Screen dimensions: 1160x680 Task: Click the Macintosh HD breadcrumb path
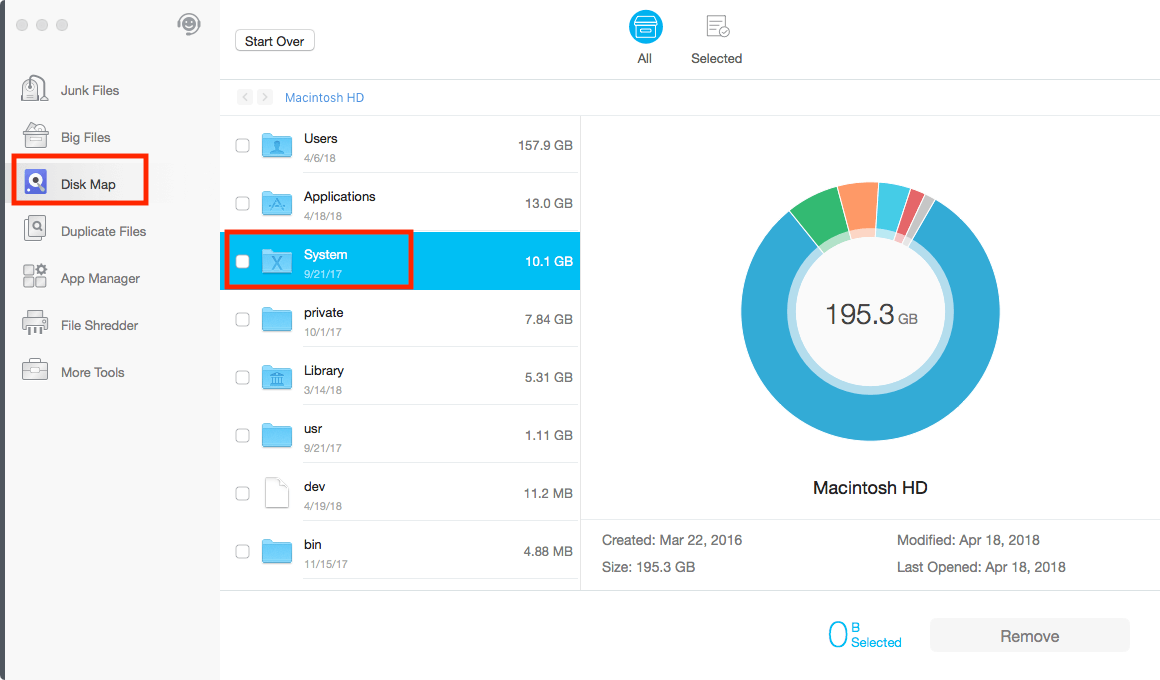324,98
